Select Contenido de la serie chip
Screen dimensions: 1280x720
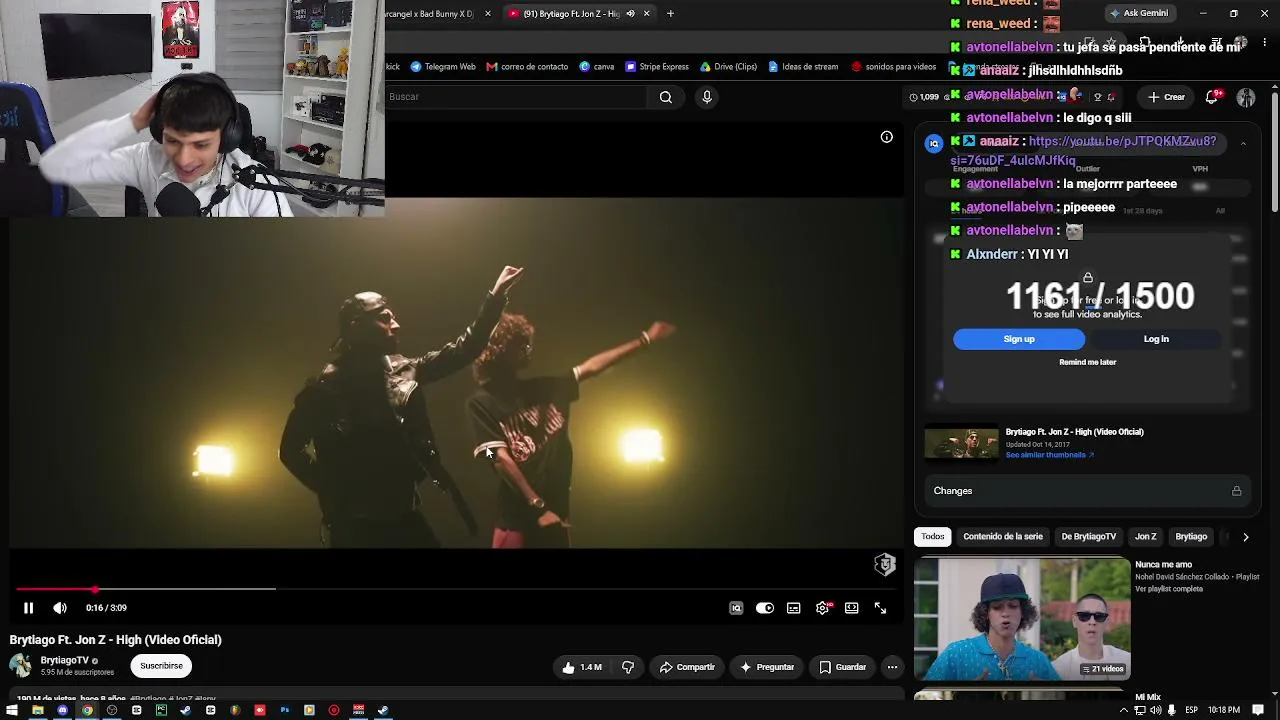pyautogui.click(x=1003, y=537)
